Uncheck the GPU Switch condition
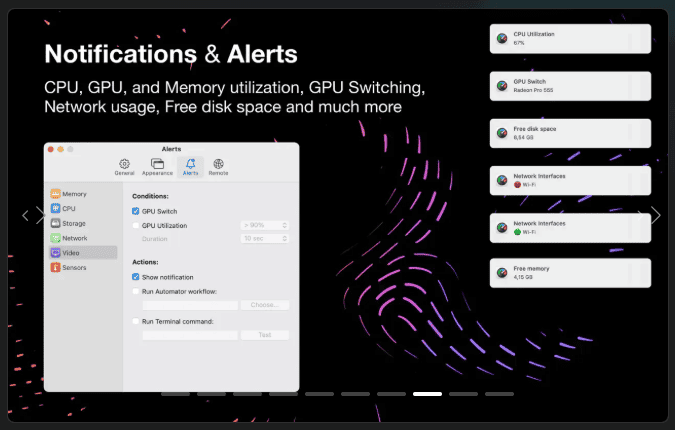 [136, 211]
